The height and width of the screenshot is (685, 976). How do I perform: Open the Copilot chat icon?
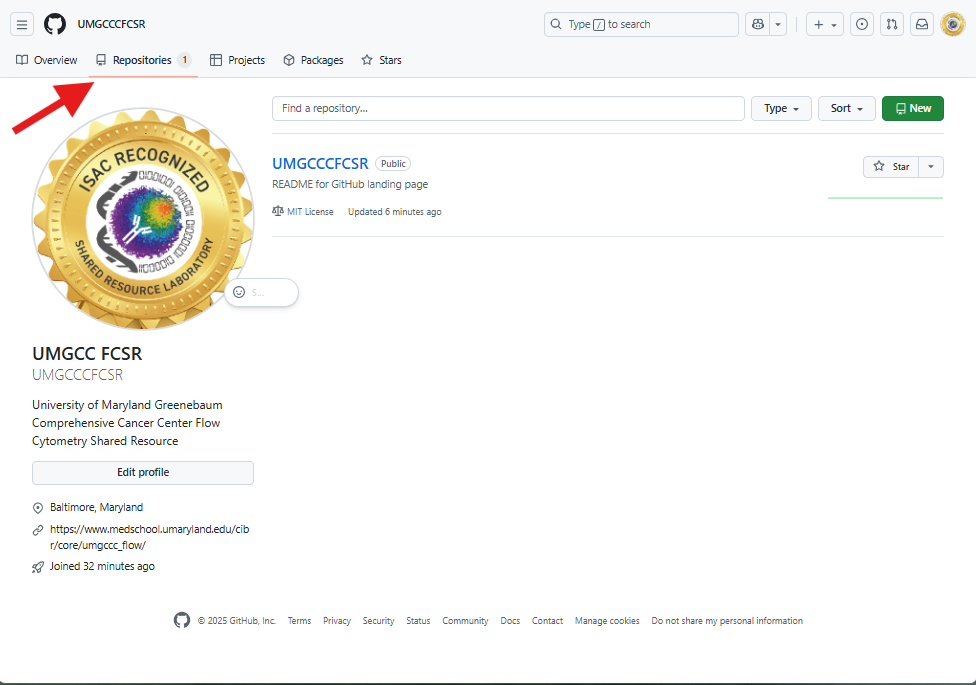pos(757,24)
